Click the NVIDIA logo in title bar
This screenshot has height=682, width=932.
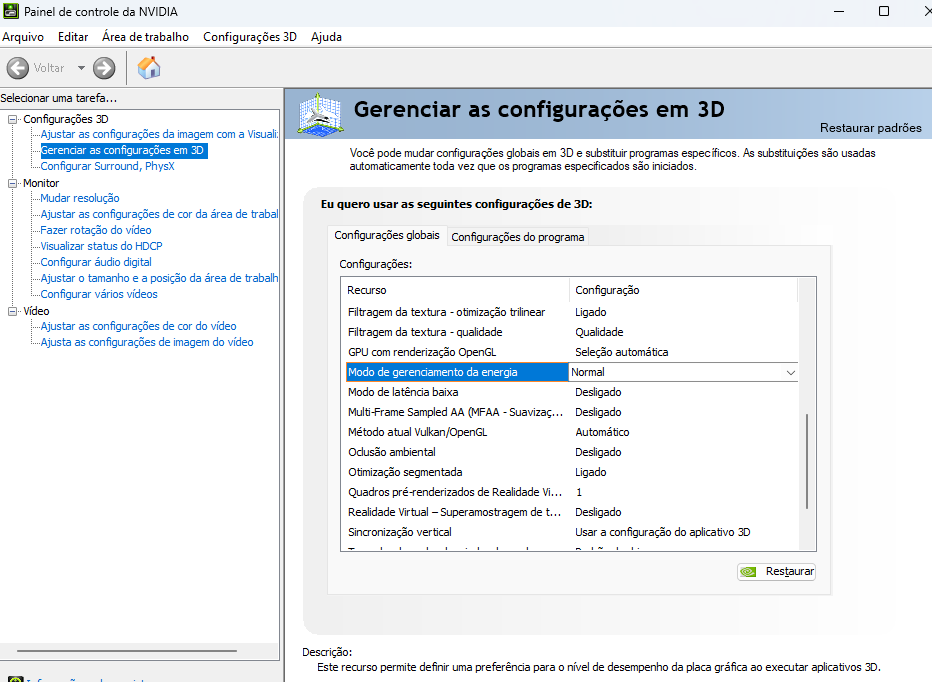click(x=11, y=11)
